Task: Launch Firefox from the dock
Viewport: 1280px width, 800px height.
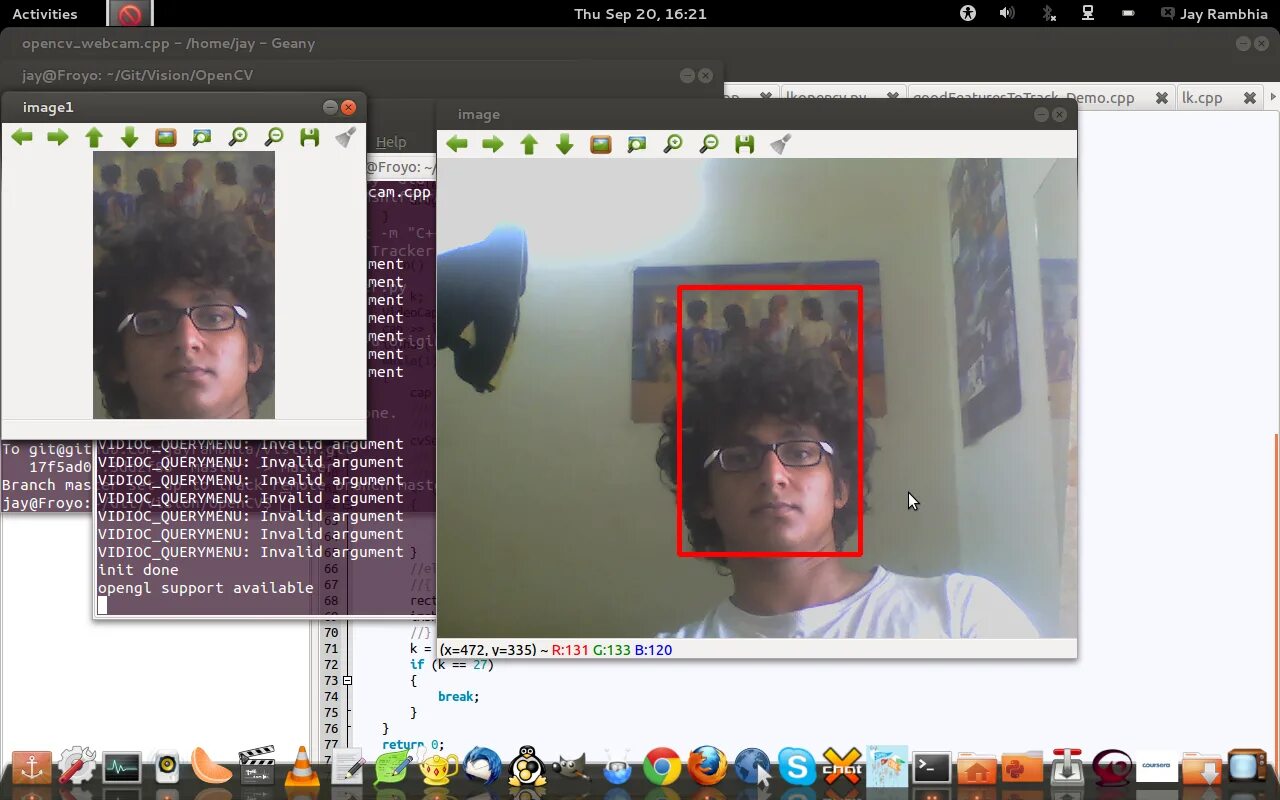Action: [x=707, y=767]
